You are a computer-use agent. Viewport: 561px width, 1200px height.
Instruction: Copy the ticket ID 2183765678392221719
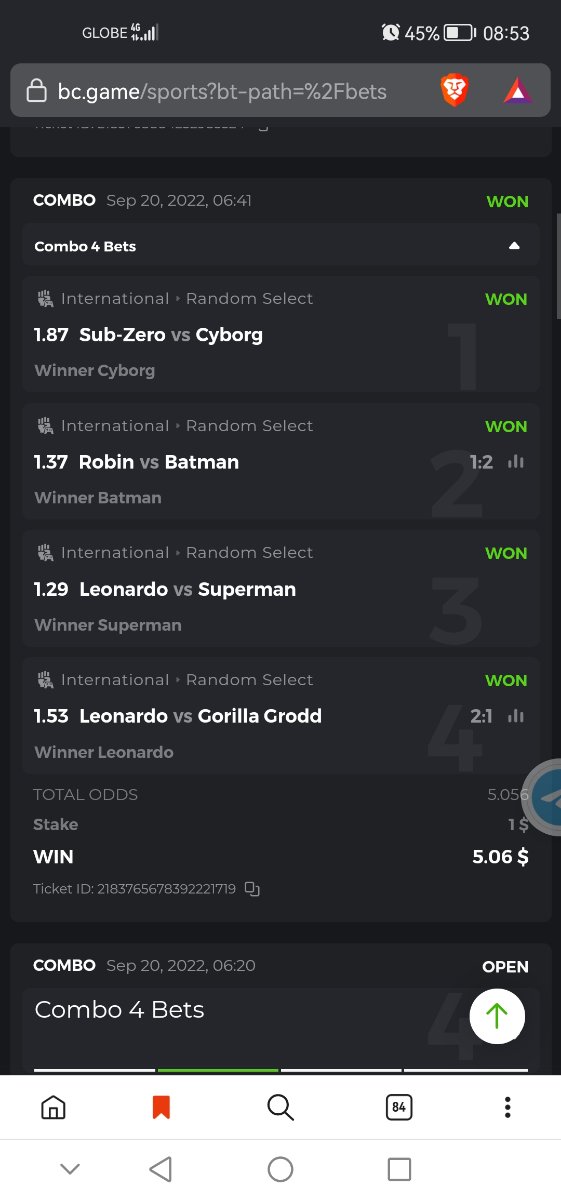[x=253, y=888]
